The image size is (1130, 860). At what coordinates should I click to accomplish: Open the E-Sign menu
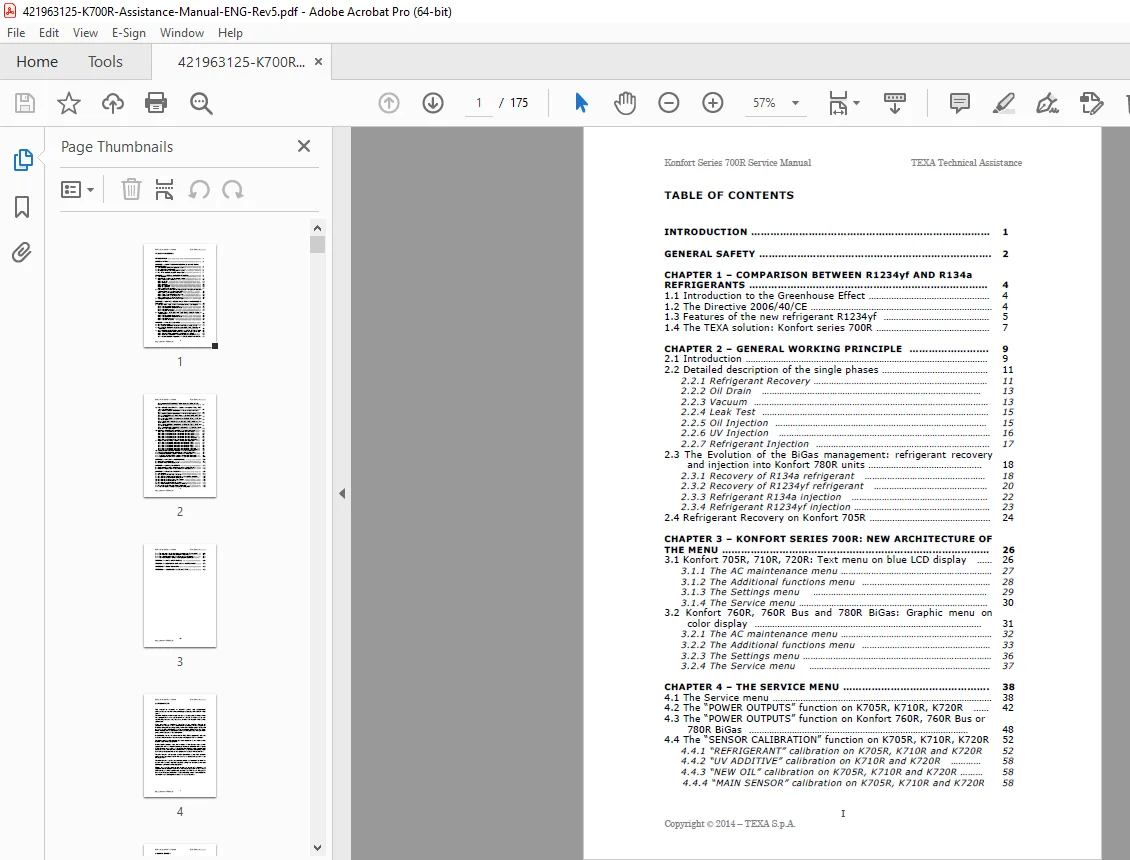point(128,32)
